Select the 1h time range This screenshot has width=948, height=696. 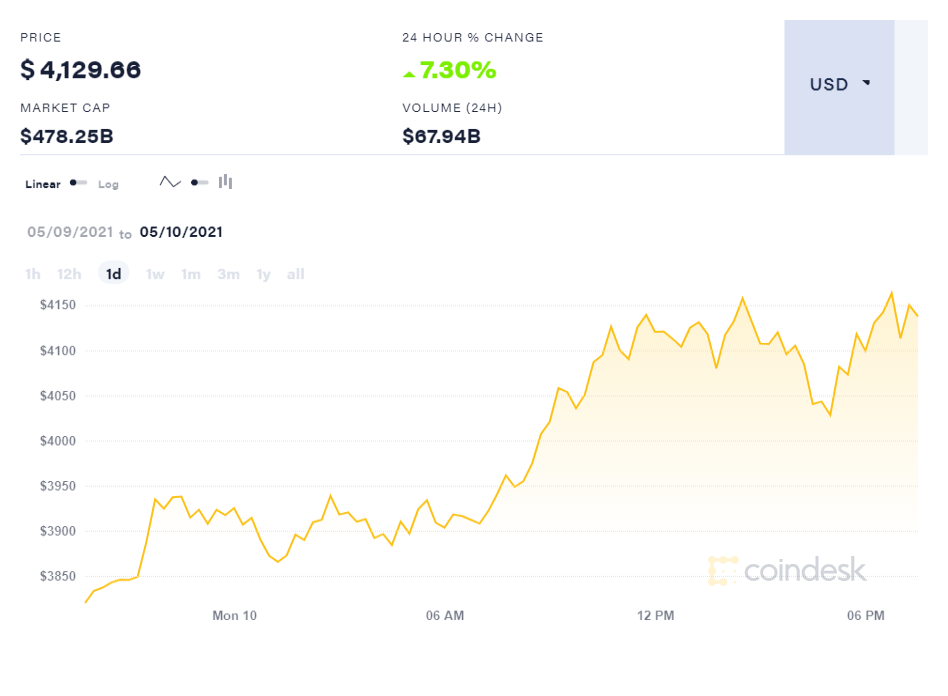33,275
